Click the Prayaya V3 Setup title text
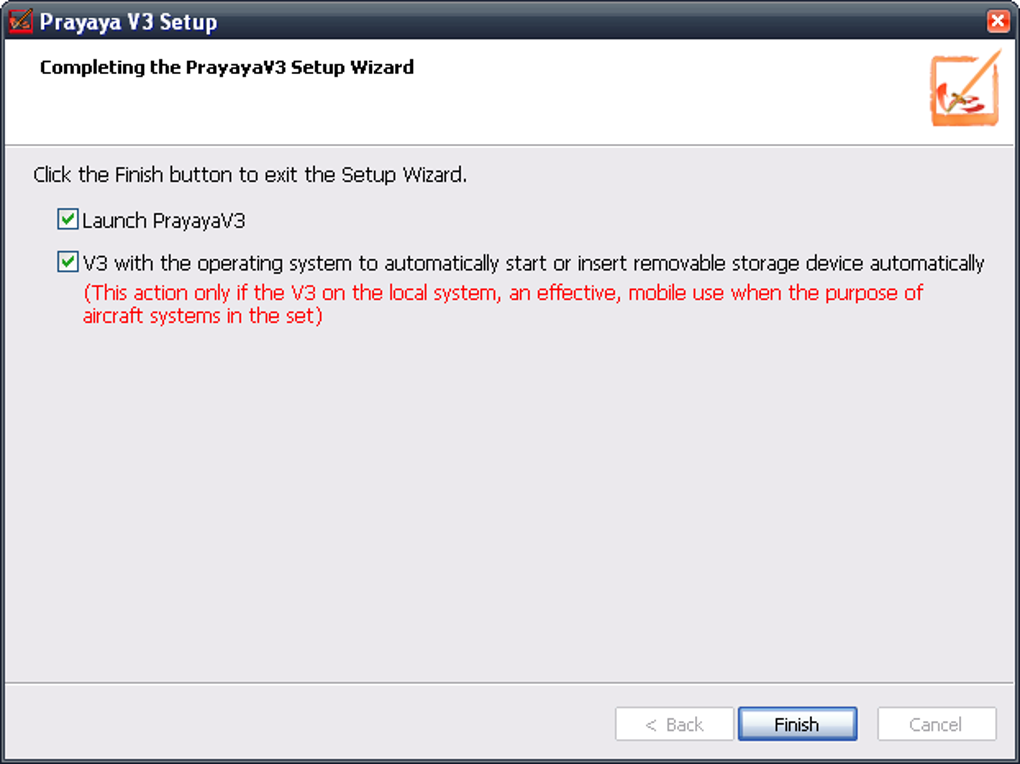The image size is (1020, 764). [128, 22]
